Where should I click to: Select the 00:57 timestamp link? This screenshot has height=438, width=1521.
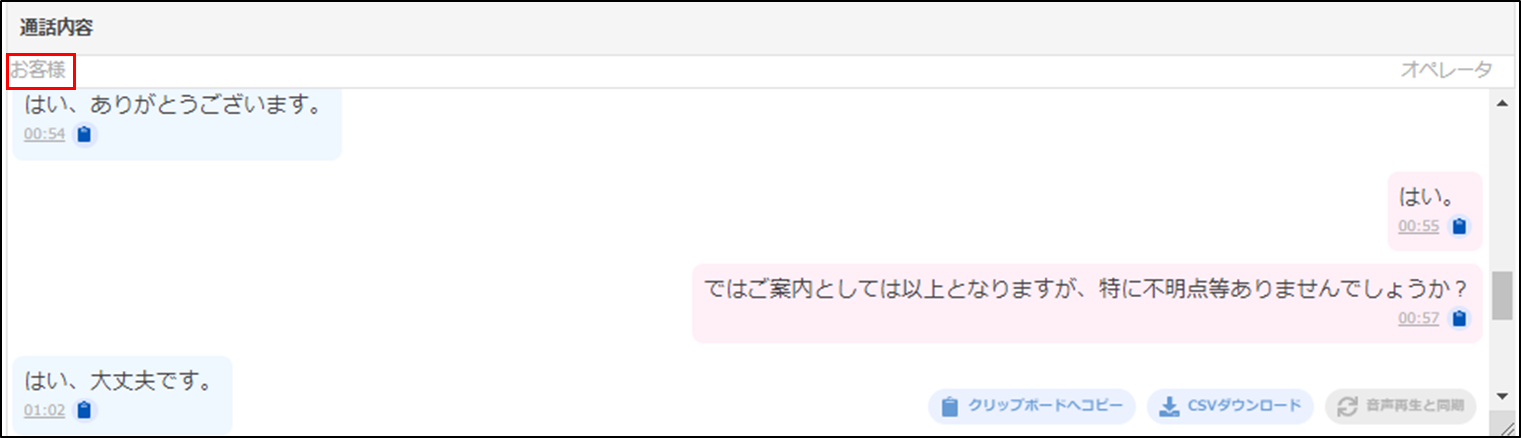[1418, 318]
